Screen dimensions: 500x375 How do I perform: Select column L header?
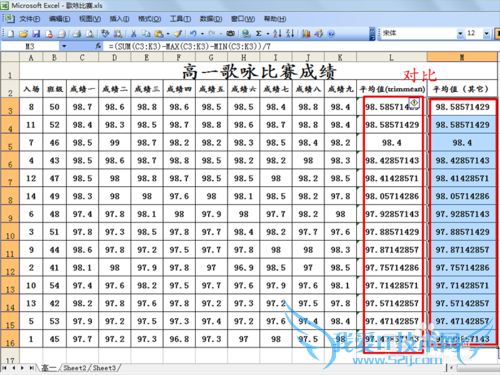click(x=392, y=57)
